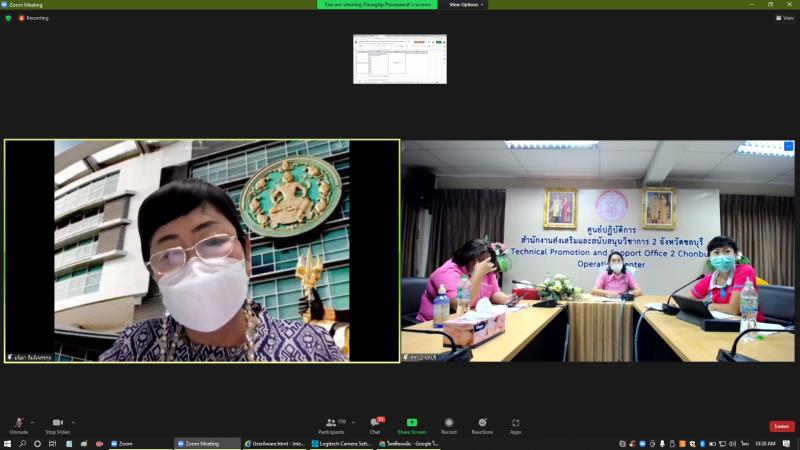Click the participant name label on left tile

pos(30,358)
